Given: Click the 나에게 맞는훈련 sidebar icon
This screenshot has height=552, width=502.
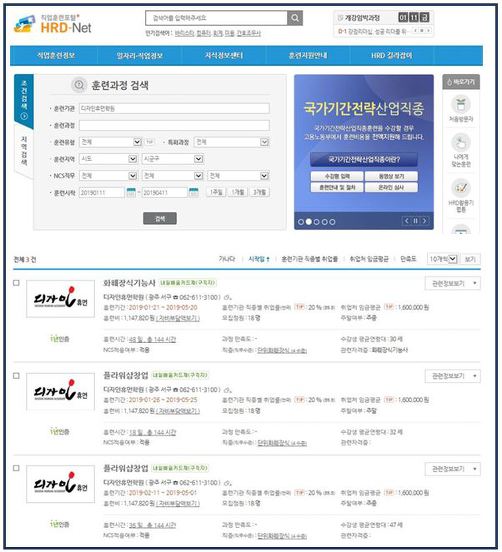Looking at the screenshot, I should [x=460, y=143].
